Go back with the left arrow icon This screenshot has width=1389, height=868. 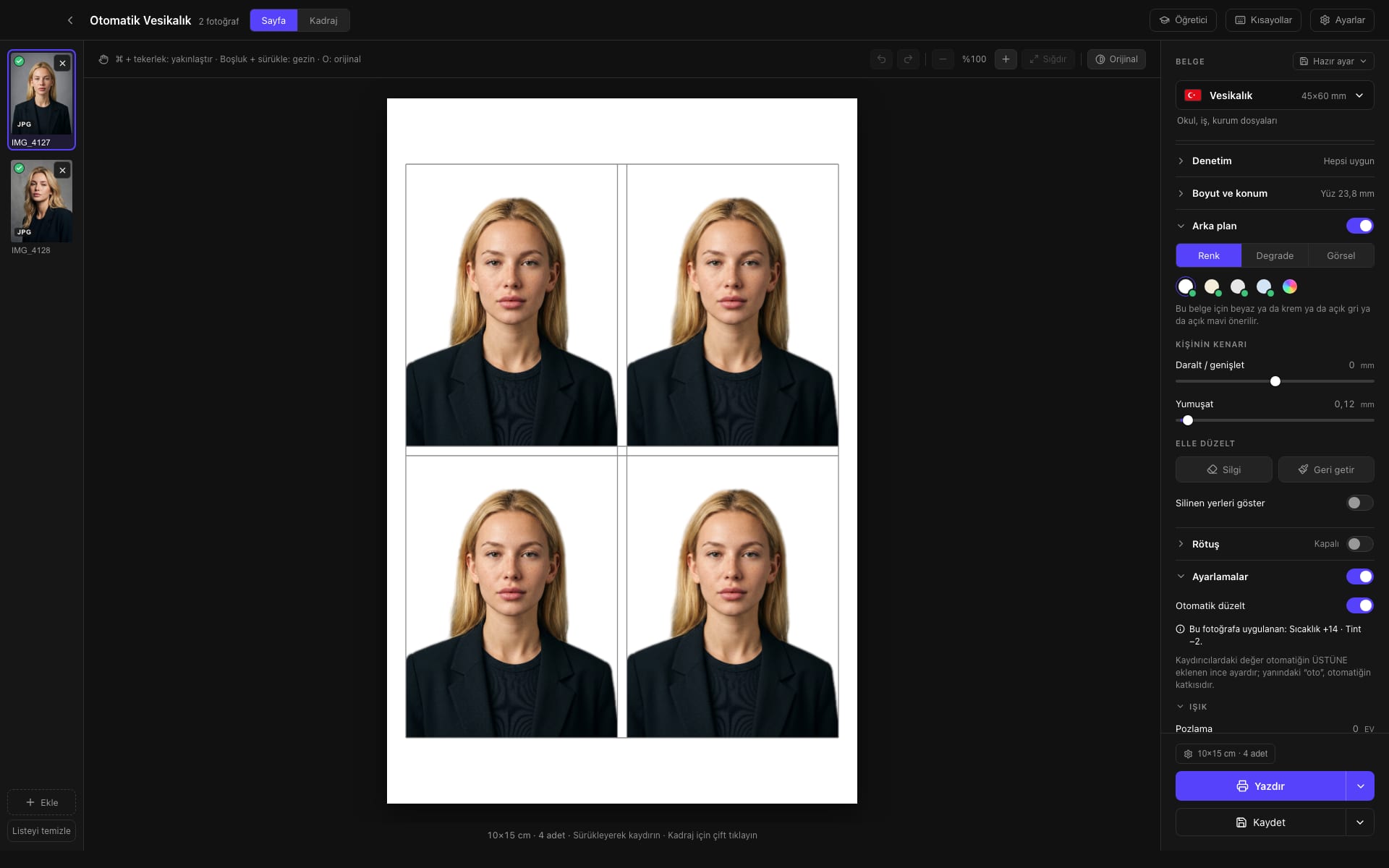pos(70,20)
